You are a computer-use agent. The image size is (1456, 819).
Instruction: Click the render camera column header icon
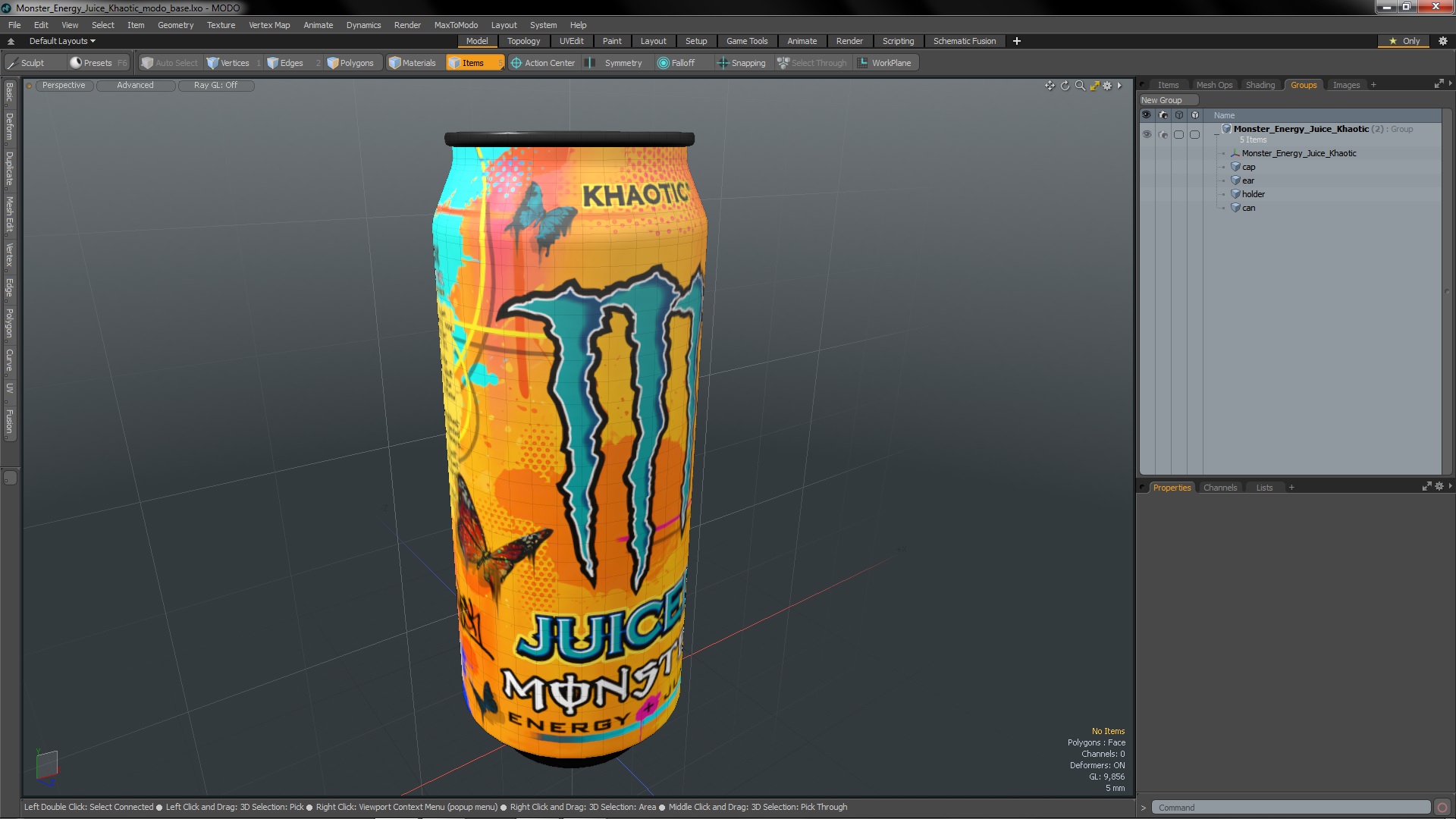pos(1163,115)
